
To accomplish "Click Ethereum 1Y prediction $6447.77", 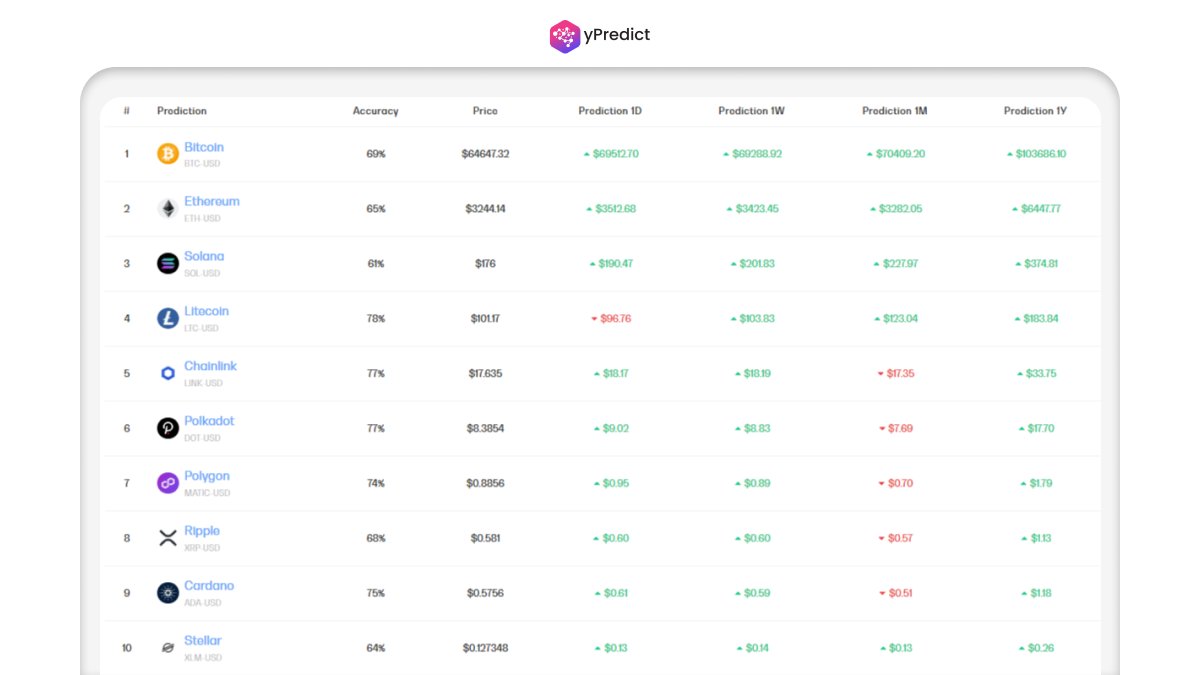I will click(x=1036, y=209).
